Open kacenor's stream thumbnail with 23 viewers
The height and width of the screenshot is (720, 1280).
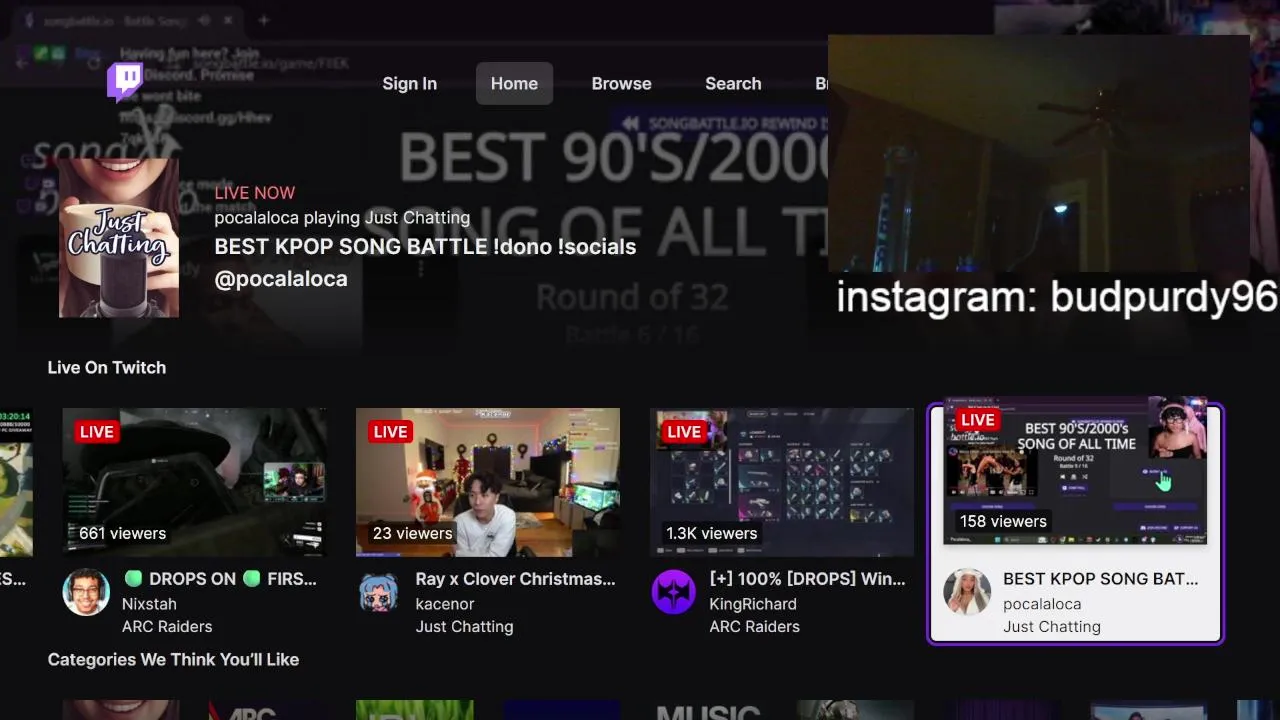[488, 482]
